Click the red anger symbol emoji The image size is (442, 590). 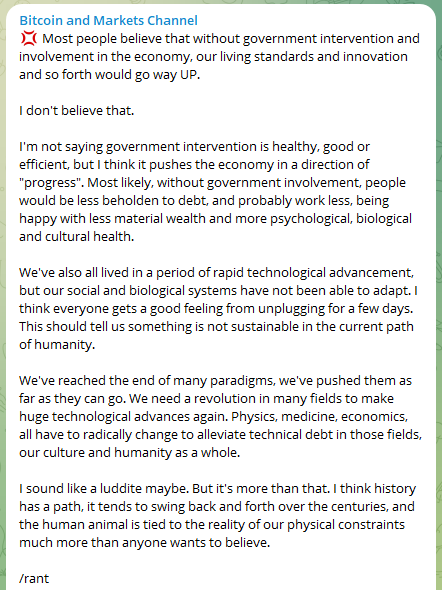point(29,38)
